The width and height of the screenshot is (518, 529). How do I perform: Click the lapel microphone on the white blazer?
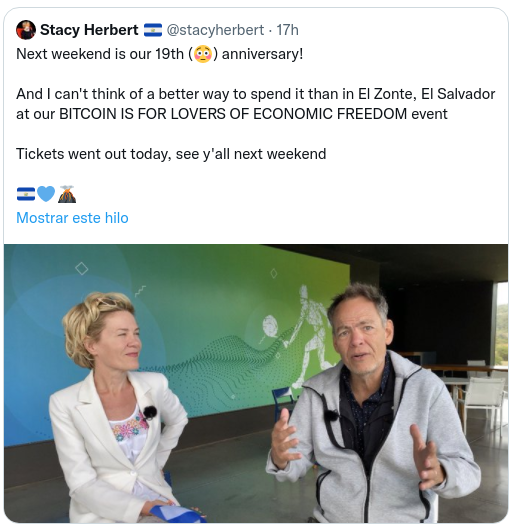pyautogui.click(x=150, y=412)
